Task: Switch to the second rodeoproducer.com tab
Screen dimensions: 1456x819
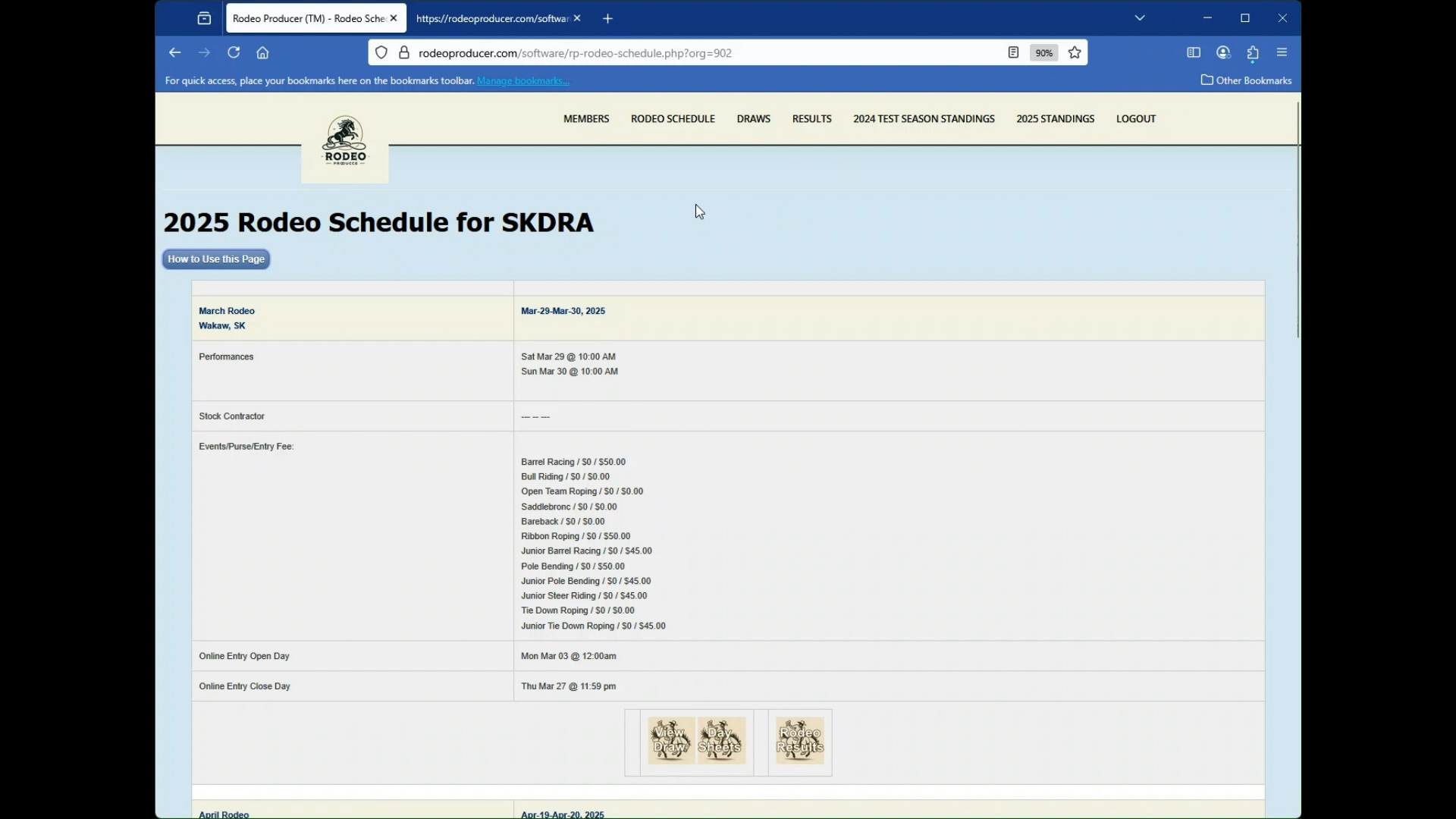Action: 491,18
